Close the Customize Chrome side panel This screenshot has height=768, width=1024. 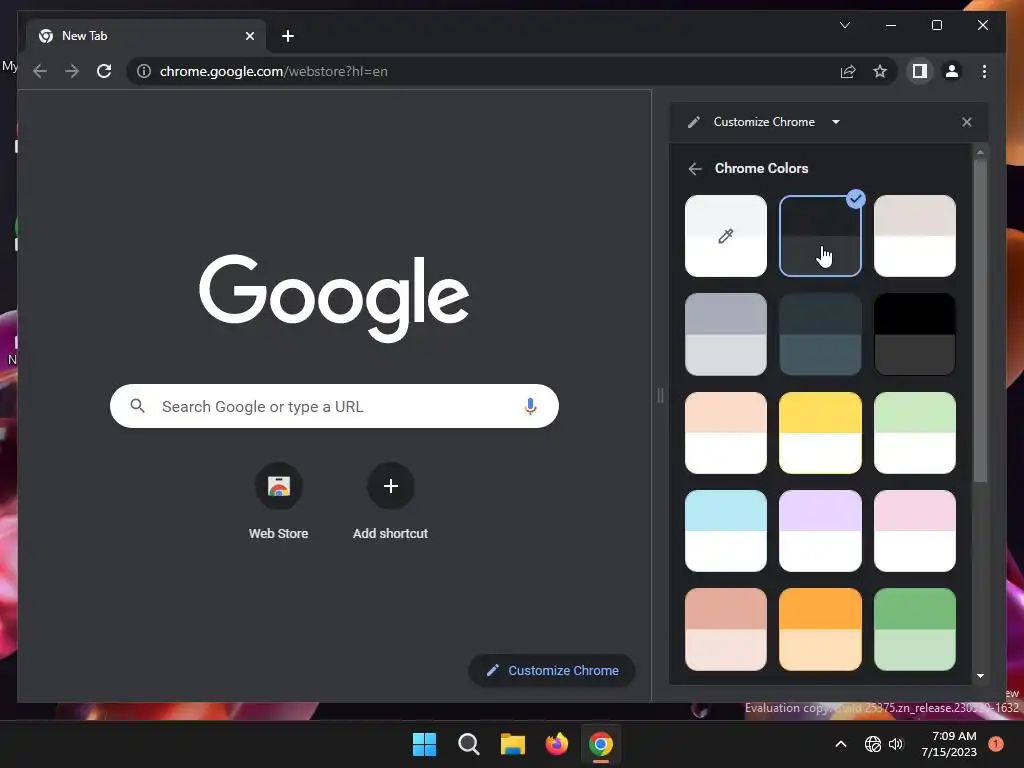(967, 122)
